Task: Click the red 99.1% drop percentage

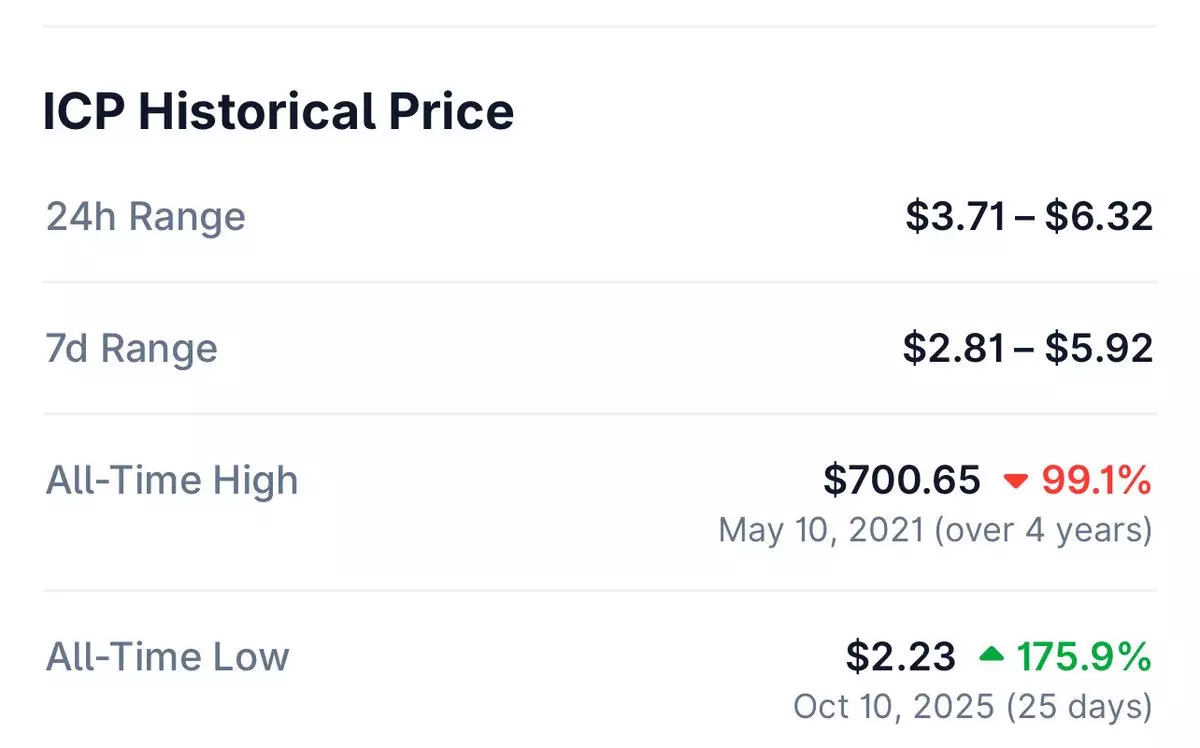Action: [x=1097, y=481]
